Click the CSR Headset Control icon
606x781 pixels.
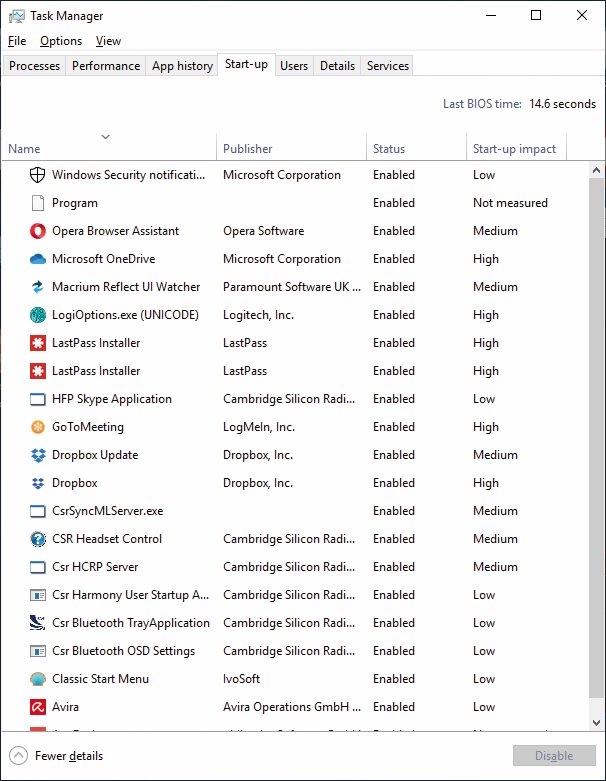(x=37, y=539)
